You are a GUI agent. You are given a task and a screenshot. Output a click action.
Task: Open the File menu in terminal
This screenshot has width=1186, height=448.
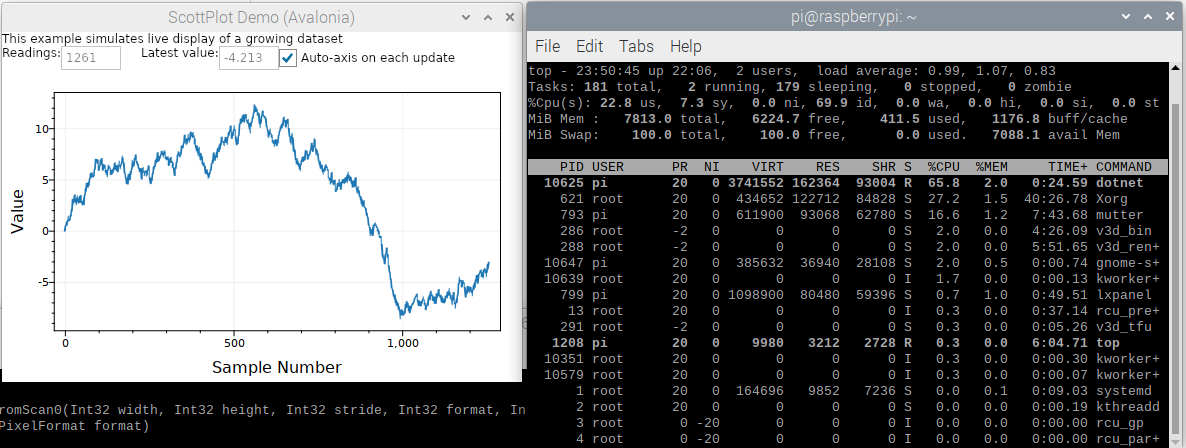pos(547,46)
